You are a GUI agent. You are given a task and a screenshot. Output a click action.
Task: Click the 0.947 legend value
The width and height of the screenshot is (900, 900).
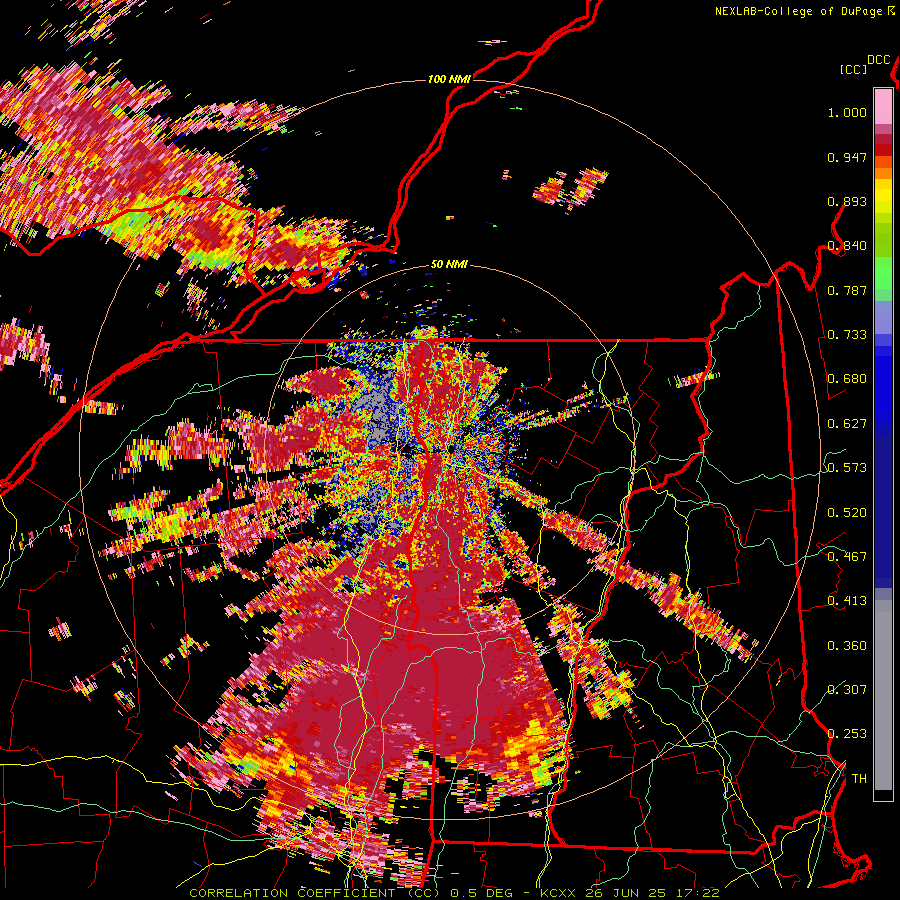pyautogui.click(x=847, y=157)
